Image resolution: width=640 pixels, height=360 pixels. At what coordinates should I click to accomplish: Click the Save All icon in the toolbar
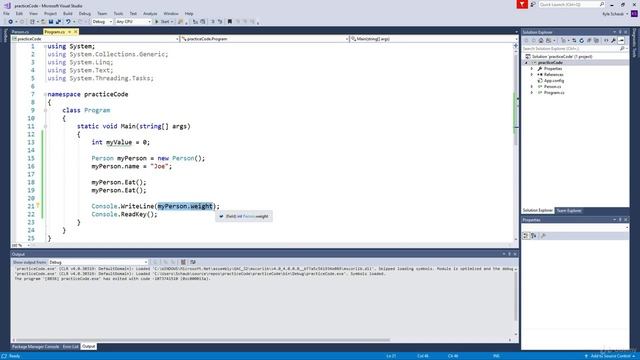coord(58,22)
